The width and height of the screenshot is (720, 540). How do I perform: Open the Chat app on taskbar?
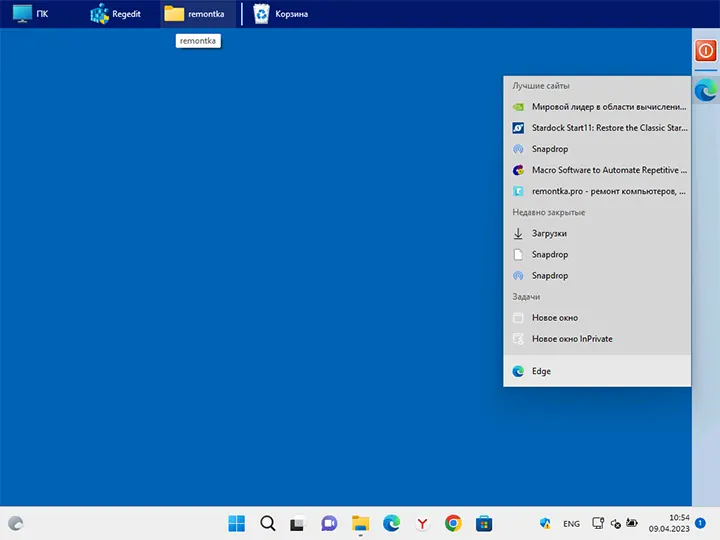point(329,523)
